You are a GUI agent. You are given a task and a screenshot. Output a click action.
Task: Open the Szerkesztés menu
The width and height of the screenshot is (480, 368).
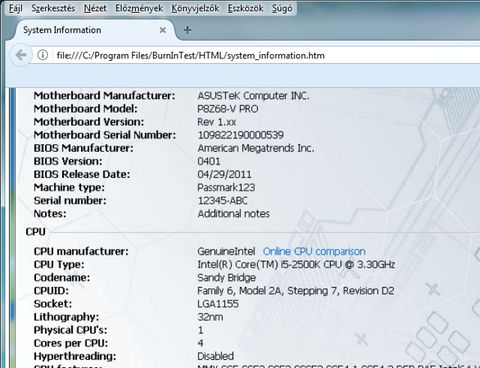(53, 8)
